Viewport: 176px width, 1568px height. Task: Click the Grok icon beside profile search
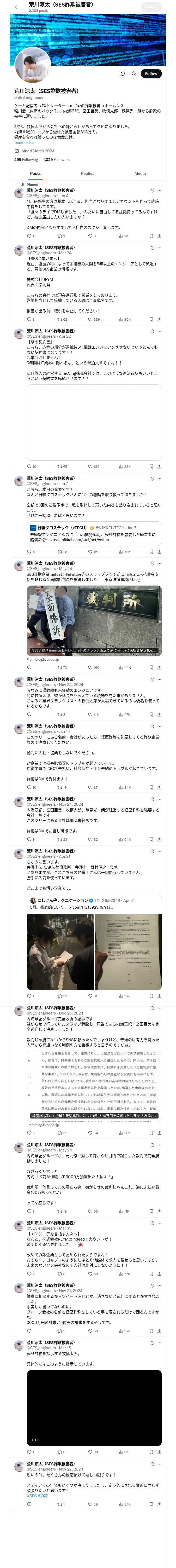pyautogui.click(x=122, y=74)
